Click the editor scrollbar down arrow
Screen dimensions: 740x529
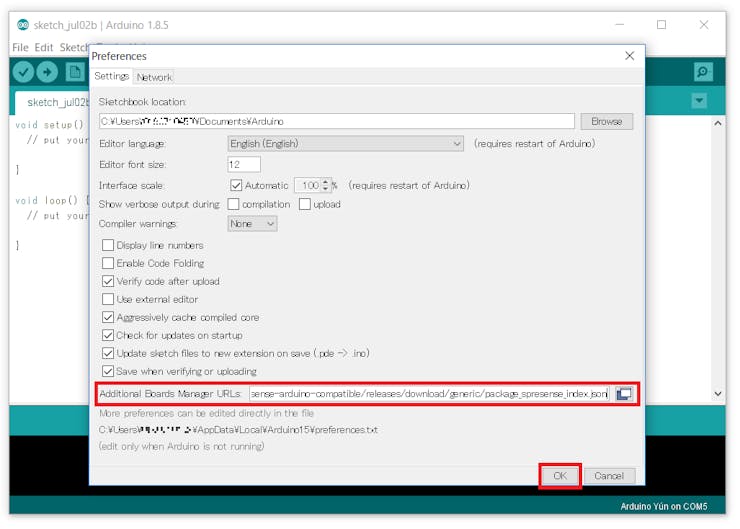tap(718, 393)
